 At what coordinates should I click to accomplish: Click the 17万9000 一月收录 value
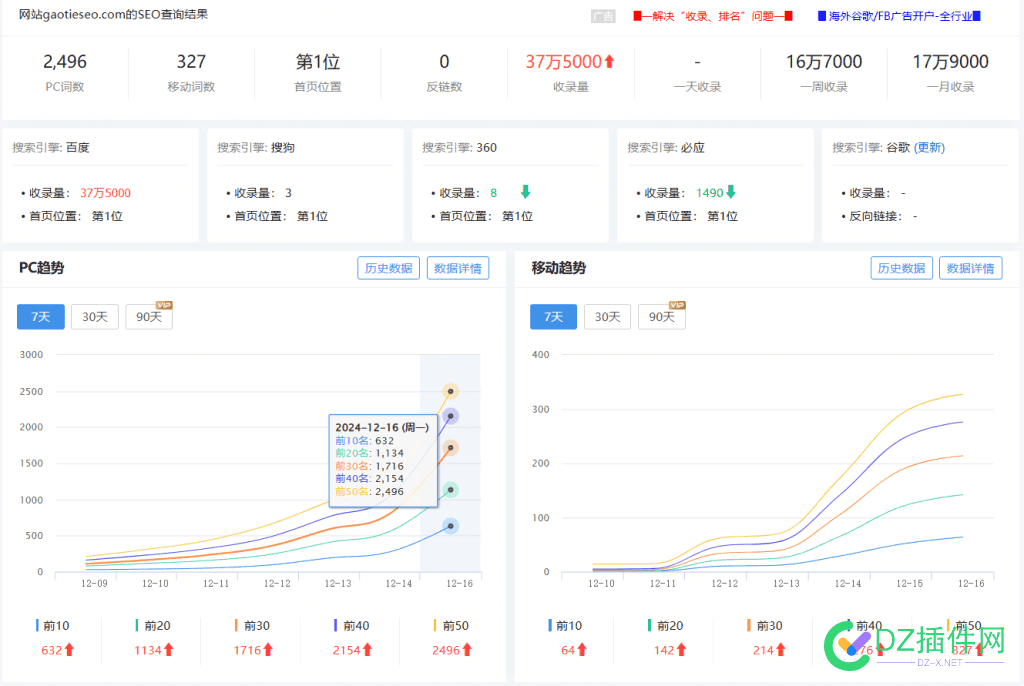(x=950, y=62)
